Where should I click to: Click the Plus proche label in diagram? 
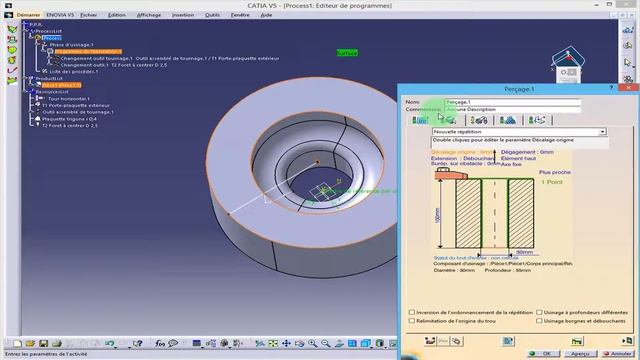pos(555,172)
